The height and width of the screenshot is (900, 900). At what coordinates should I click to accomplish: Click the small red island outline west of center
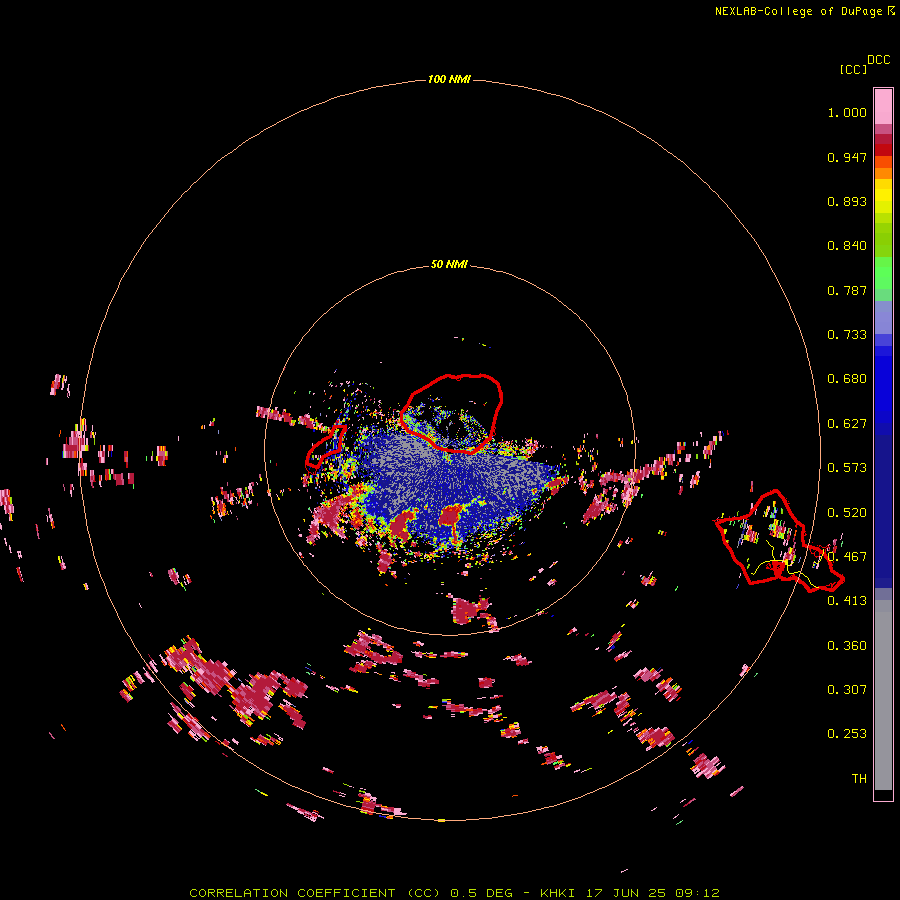point(325,446)
